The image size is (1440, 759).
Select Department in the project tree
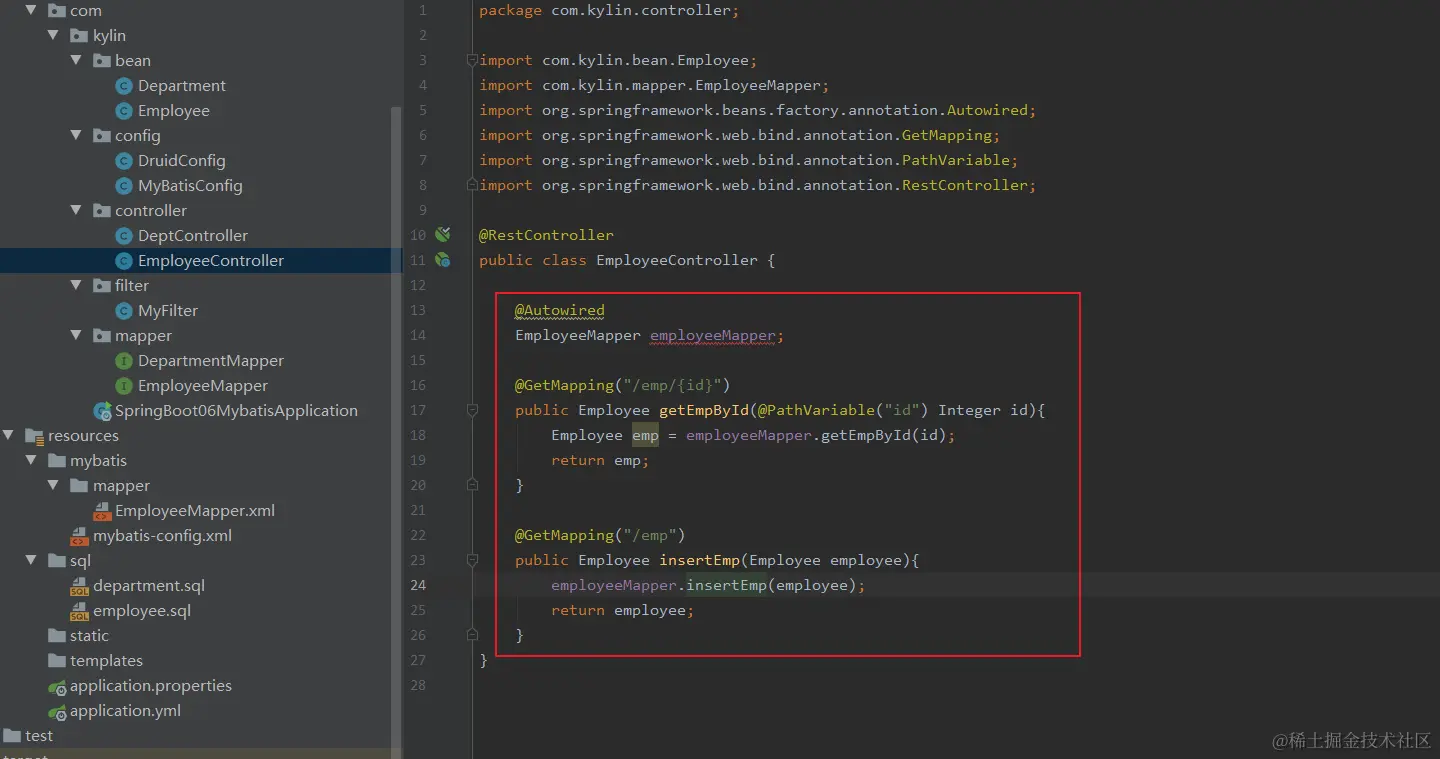click(182, 86)
